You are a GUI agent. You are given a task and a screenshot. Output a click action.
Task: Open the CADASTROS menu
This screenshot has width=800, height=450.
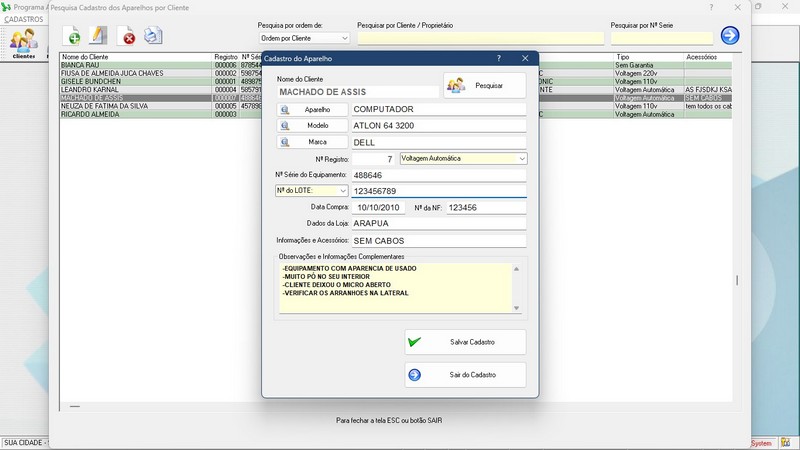pyautogui.click(x=24, y=19)
